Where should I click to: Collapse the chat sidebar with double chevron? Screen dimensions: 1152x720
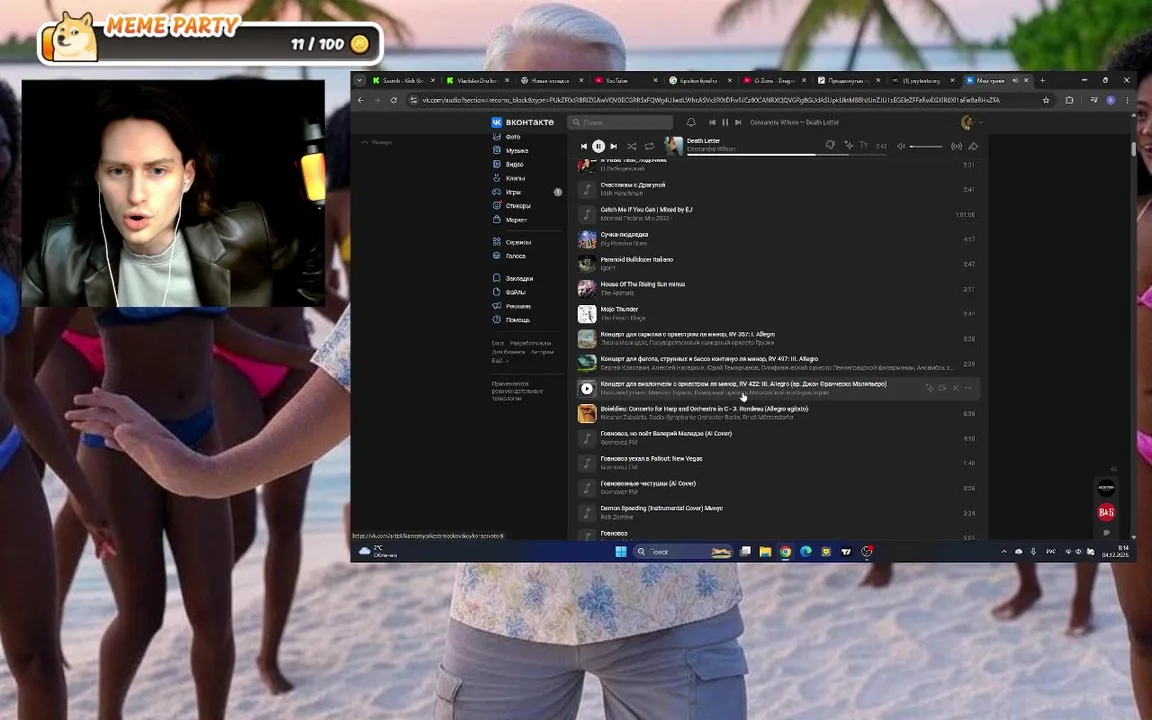tap(1113, 469)
